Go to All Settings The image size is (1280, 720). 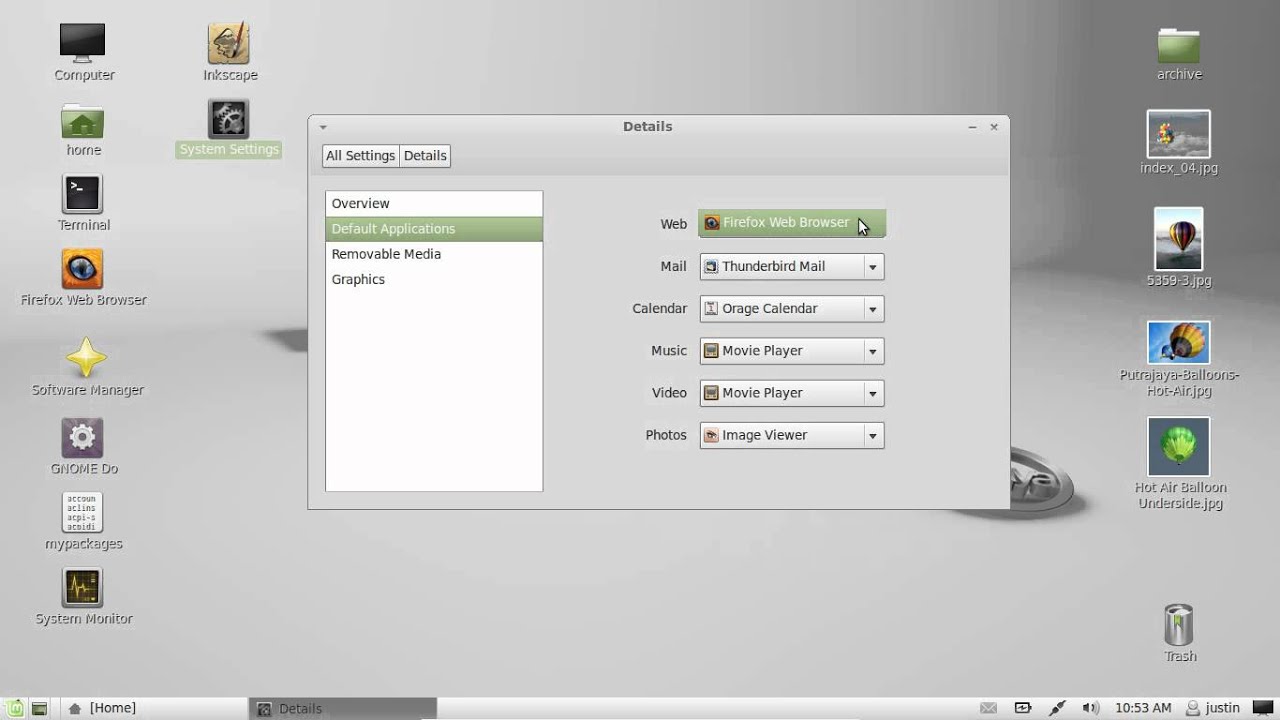point(360,155)
